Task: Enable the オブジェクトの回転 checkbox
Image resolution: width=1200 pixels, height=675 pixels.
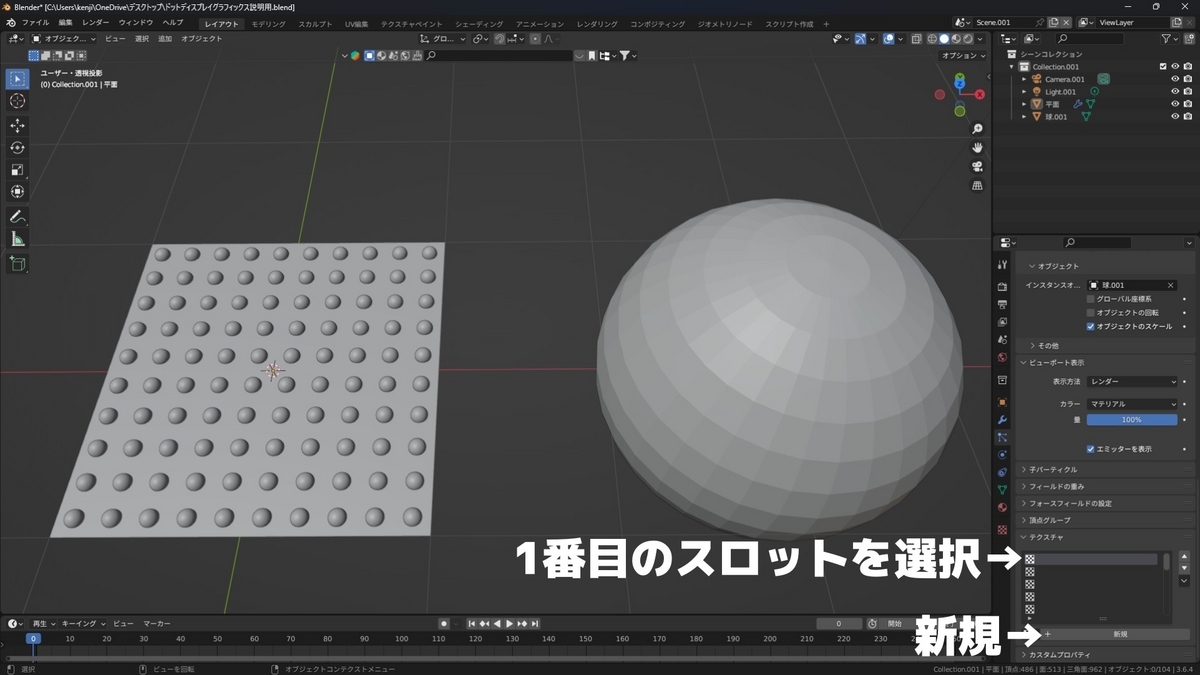Action: click(x=1090, y=312)
